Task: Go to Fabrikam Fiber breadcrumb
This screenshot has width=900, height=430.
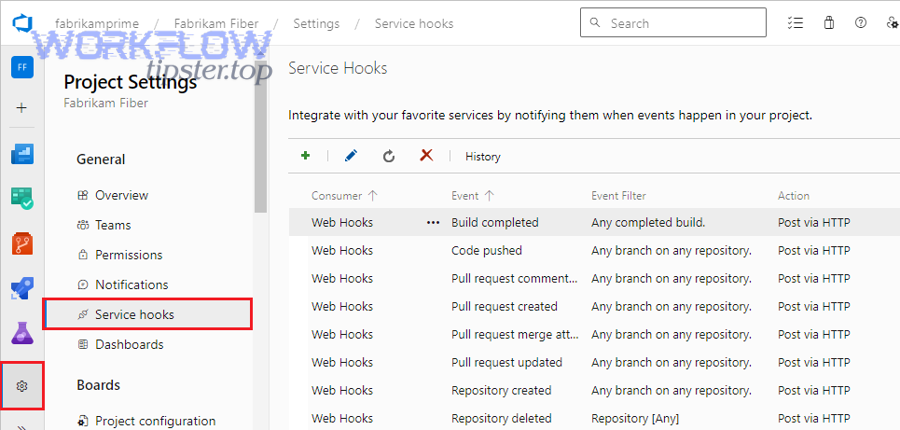Action: point(216,24)
